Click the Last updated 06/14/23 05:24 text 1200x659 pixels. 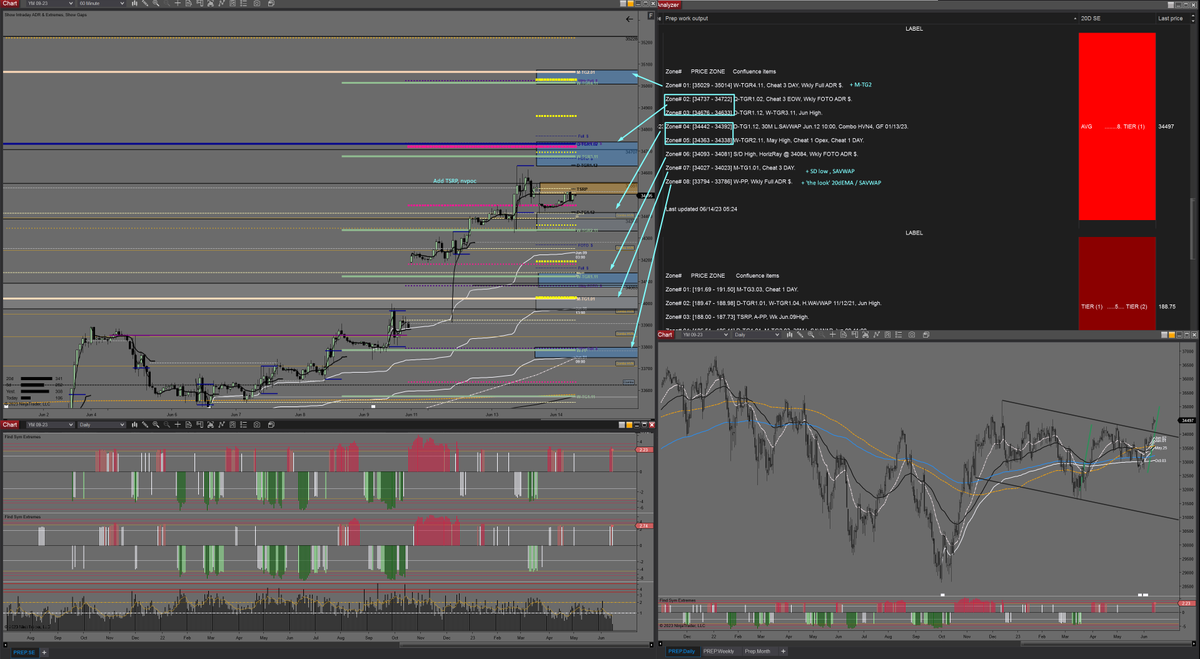tap(701, 209)
